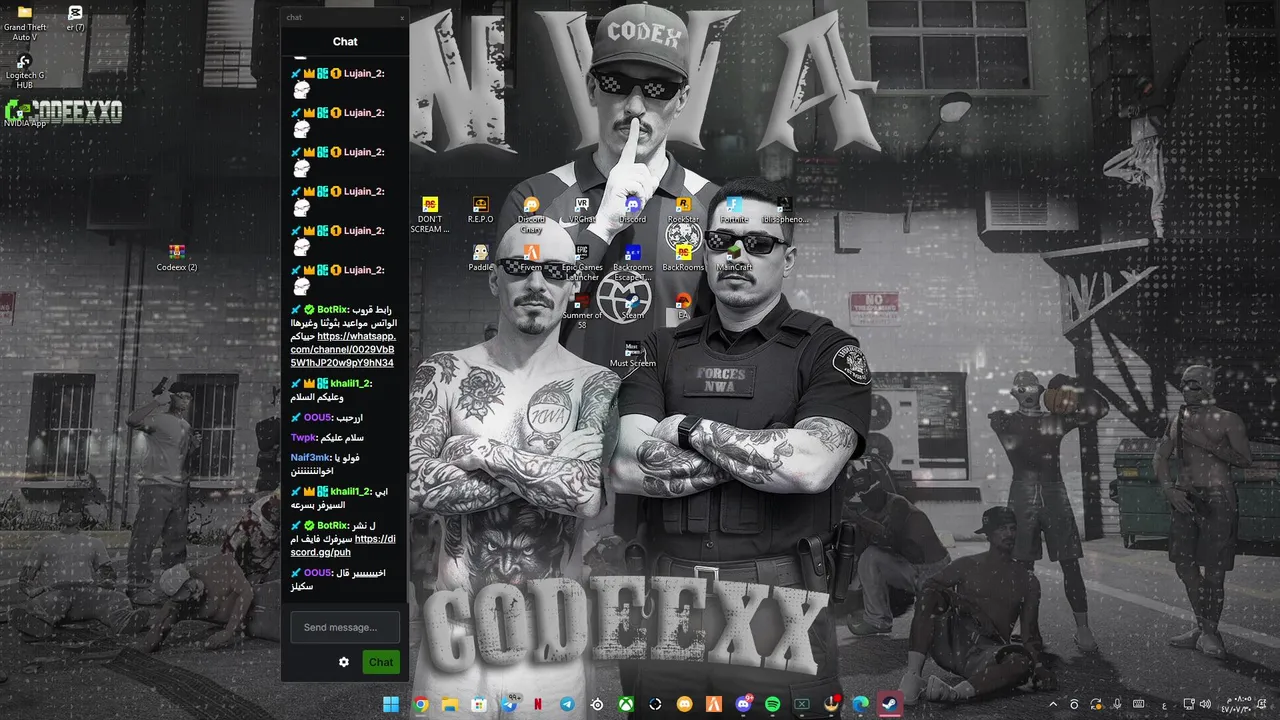Open the Discord Canary desktop shortcut
Image resolution: width=1280 pixels, height=720 pixels.
click(531, 215)
